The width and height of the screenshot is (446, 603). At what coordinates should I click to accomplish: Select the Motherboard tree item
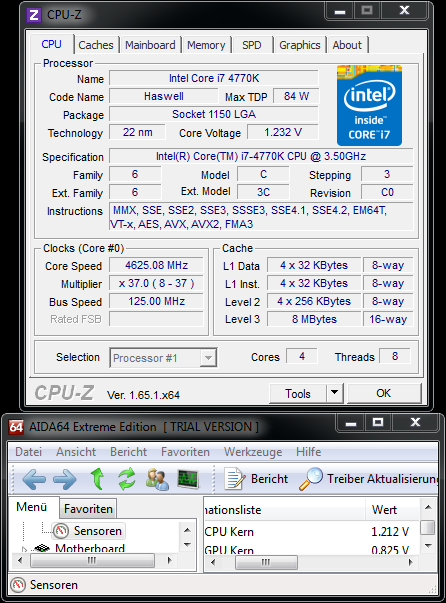[90, 548]
